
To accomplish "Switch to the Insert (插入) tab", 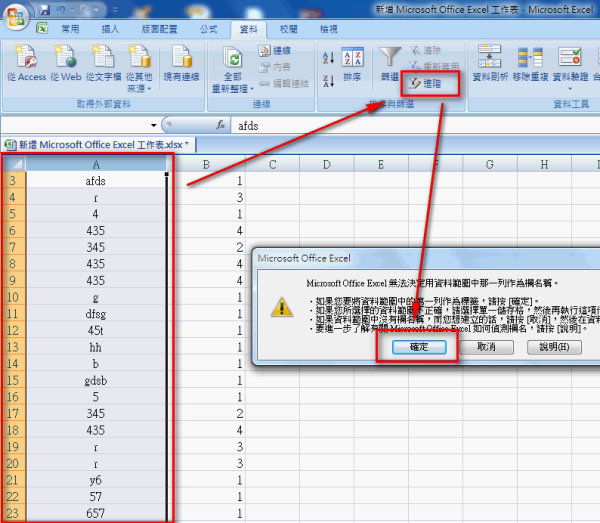I will coord(110,30).
